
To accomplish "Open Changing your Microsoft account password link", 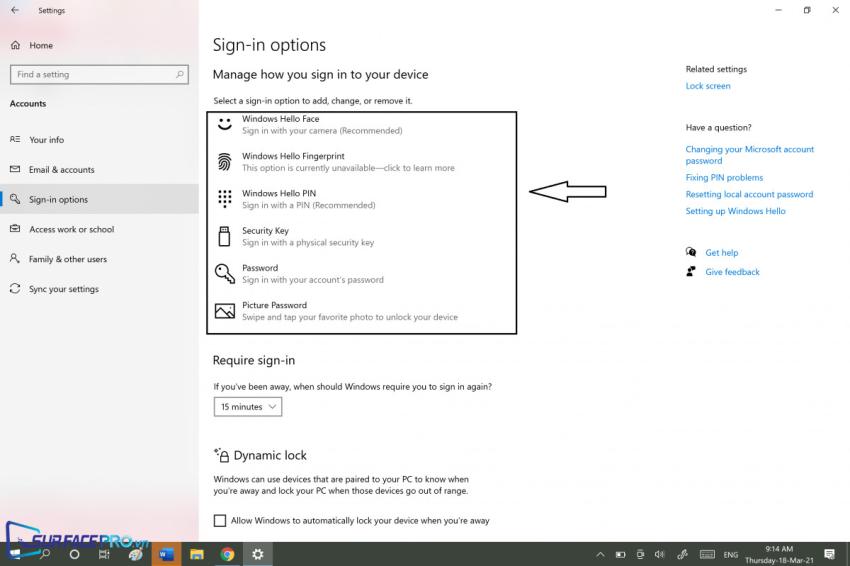I will 749,155.
